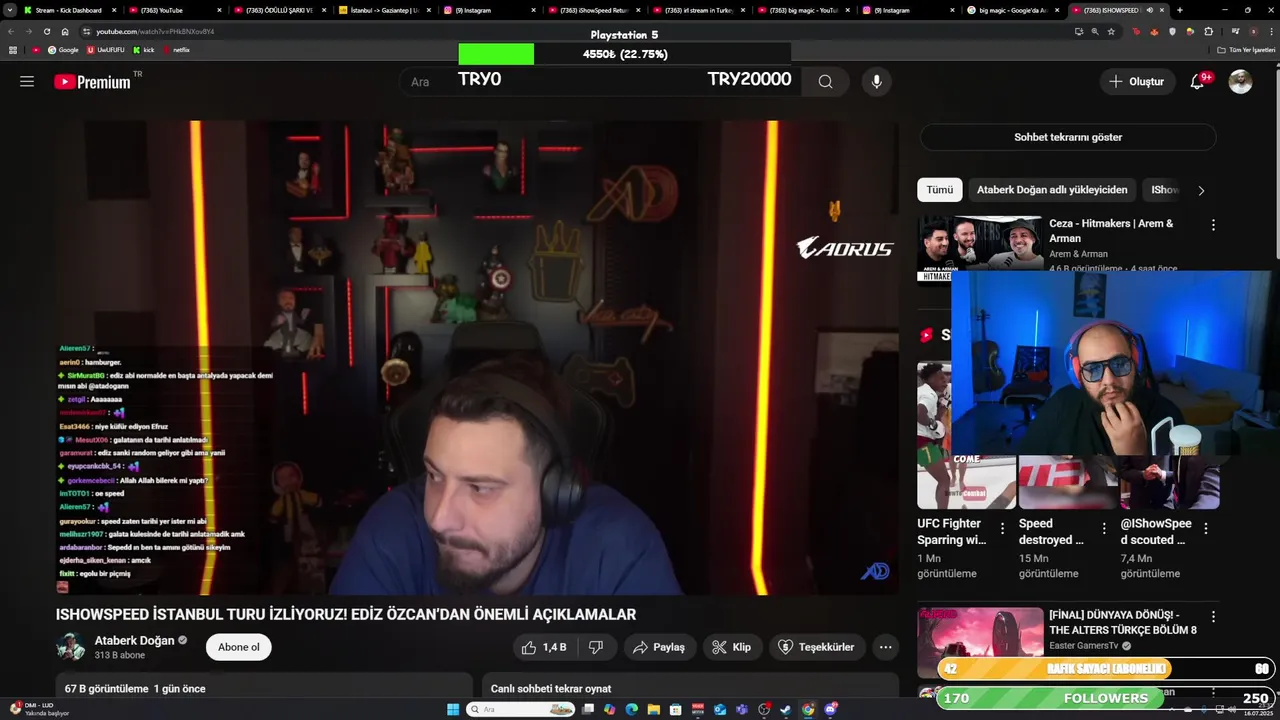Click the YouTube search magnifier button

825,82
